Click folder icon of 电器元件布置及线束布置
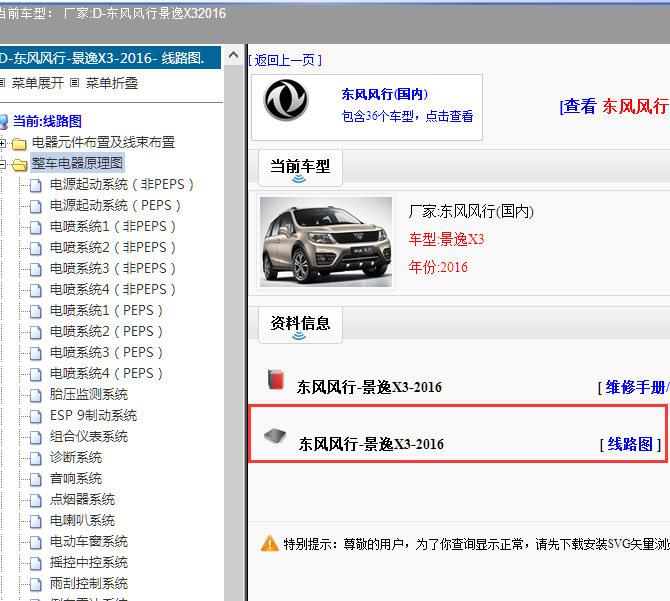 (19, 144)
